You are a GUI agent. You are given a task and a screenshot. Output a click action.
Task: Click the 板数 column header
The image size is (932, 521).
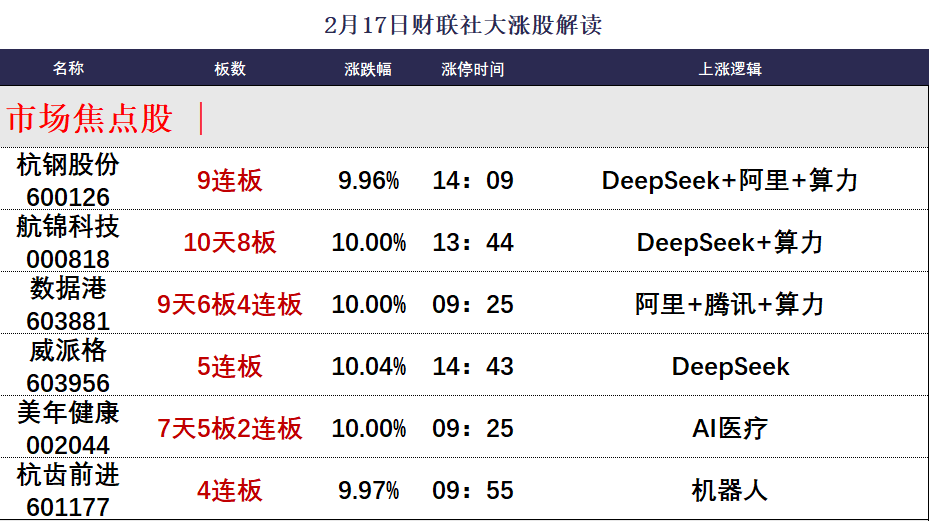(230, 69)
